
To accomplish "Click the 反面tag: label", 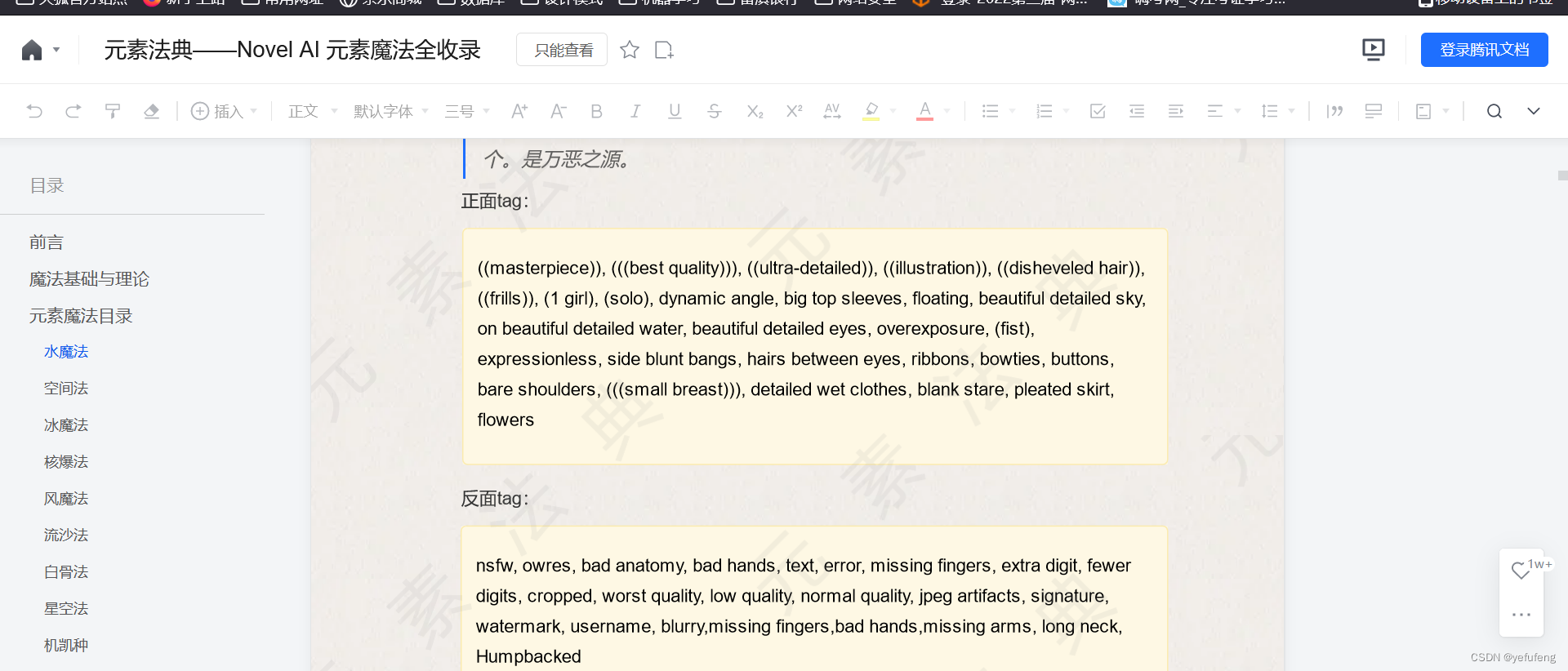I will 495,498.
